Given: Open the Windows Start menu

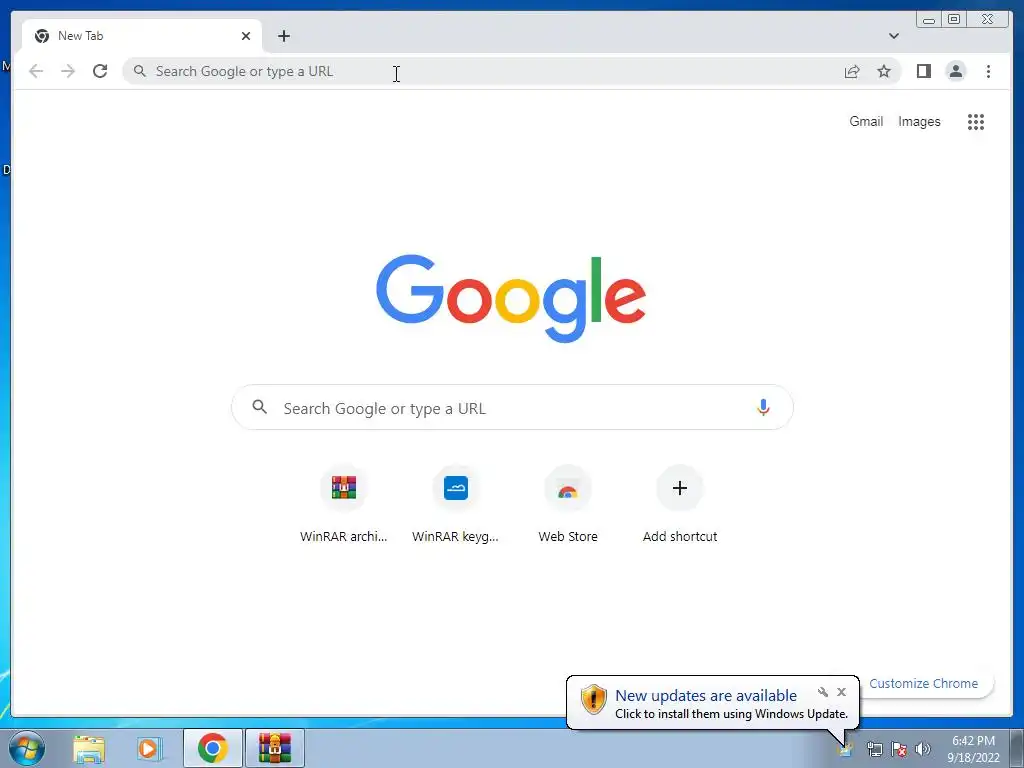Looking at the screenshot, I should [x=26, y=748].
